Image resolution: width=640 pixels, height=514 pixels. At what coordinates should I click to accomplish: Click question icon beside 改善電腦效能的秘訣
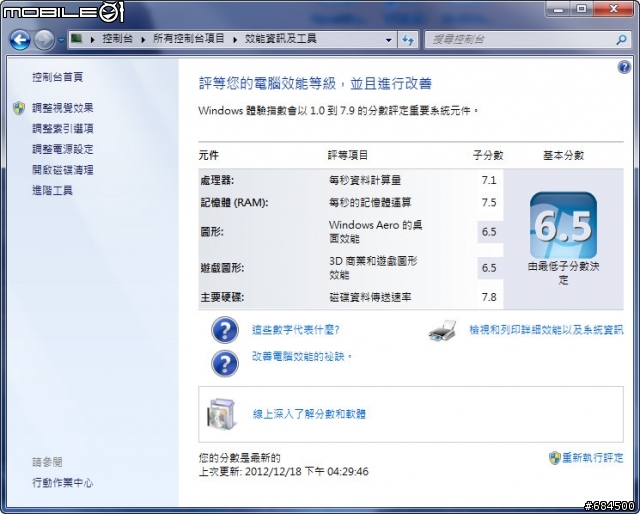tap(225, 363)
